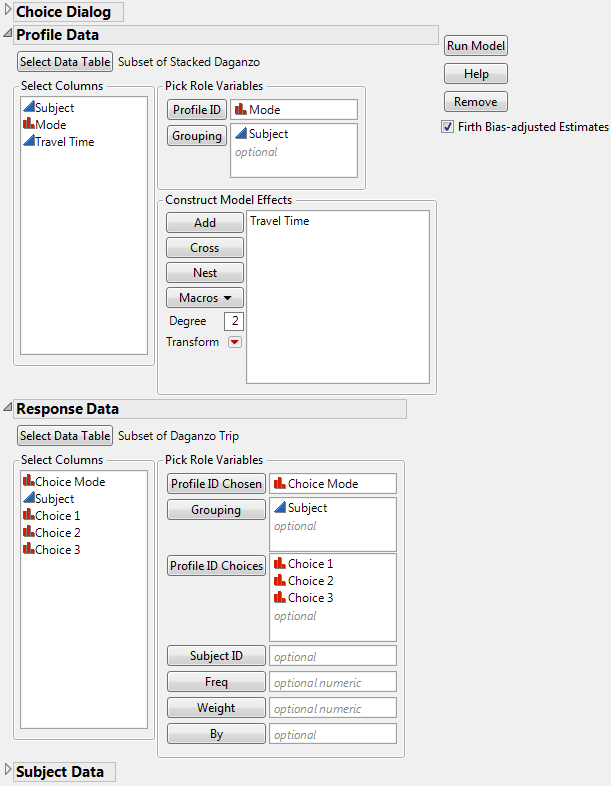Select Travel Time in Construct Model Effects list
The image size is (611, 786).
click(x=280, y=221)
